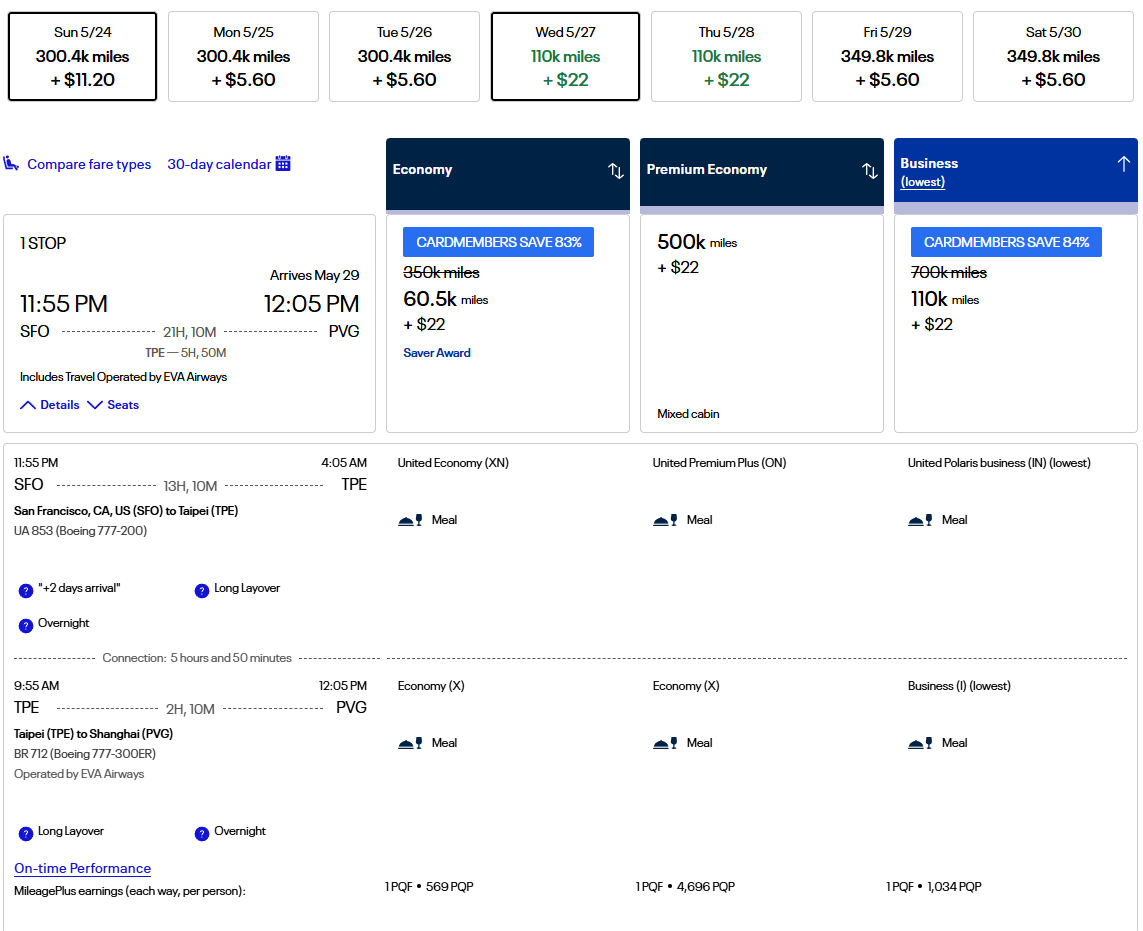Click help icon for first-segment Overnight
The height and width of the screenshot is (931, 1143).
click(26, 625)
